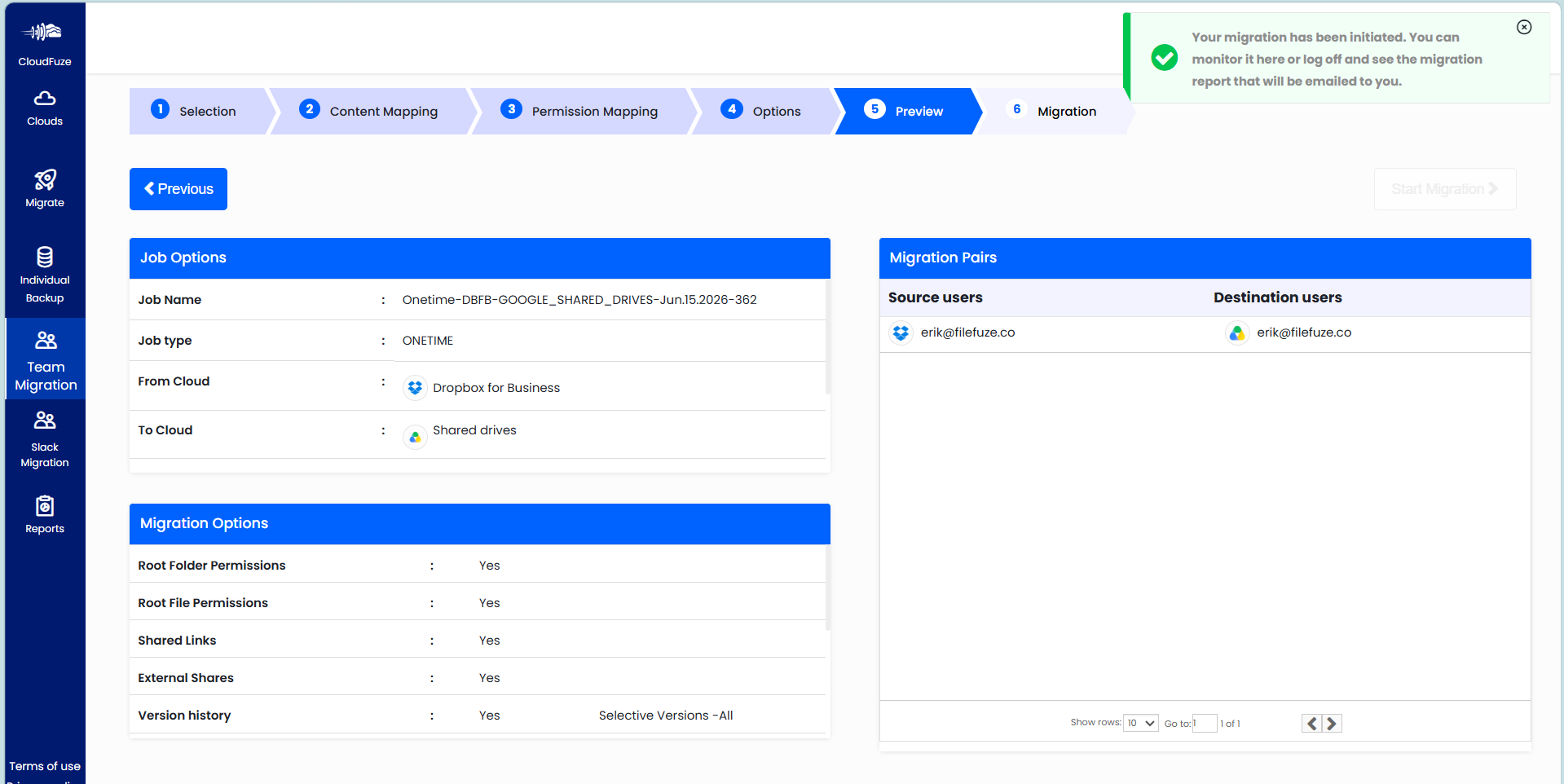Click the Migration Options panel scrollbar
Image resolution: width=1564 pixels, height=784 pixels.
(x=828, y=588)
